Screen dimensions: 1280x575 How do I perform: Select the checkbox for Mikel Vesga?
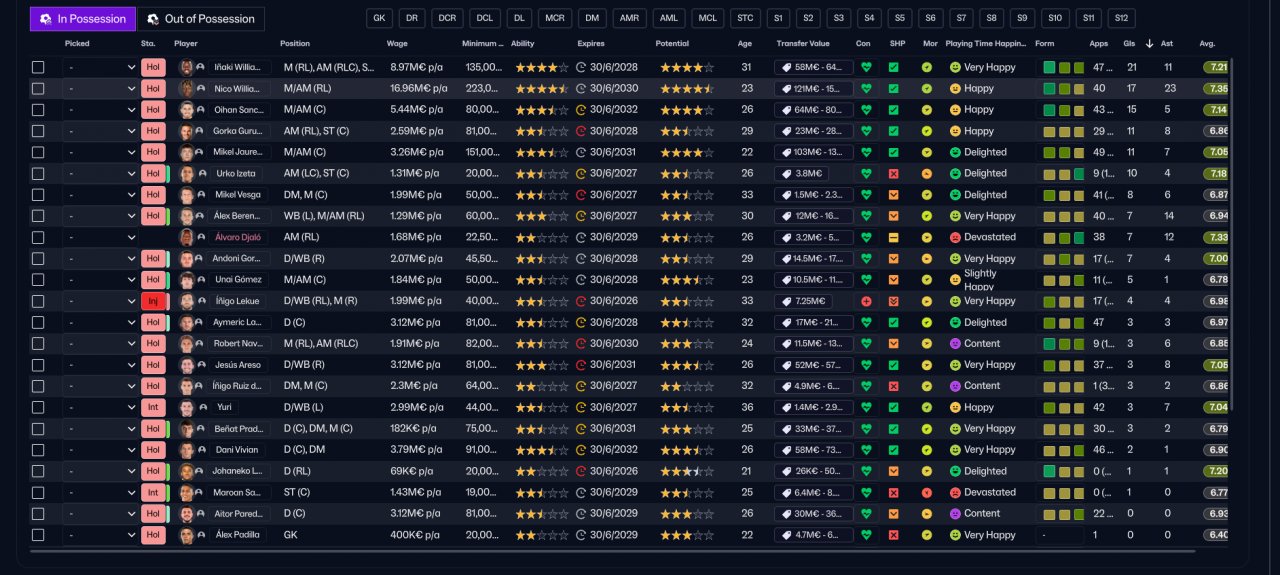coord(38,195)
